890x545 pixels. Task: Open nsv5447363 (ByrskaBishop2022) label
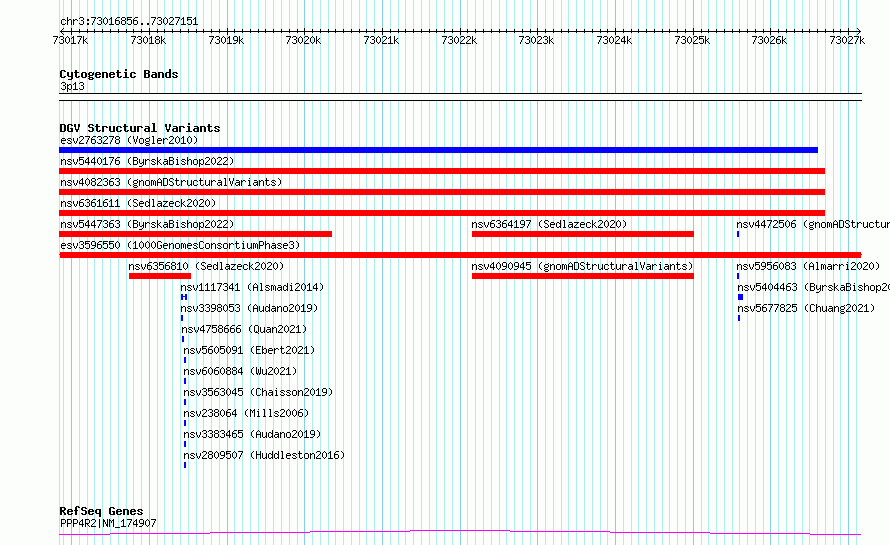(x=147, y=224)
